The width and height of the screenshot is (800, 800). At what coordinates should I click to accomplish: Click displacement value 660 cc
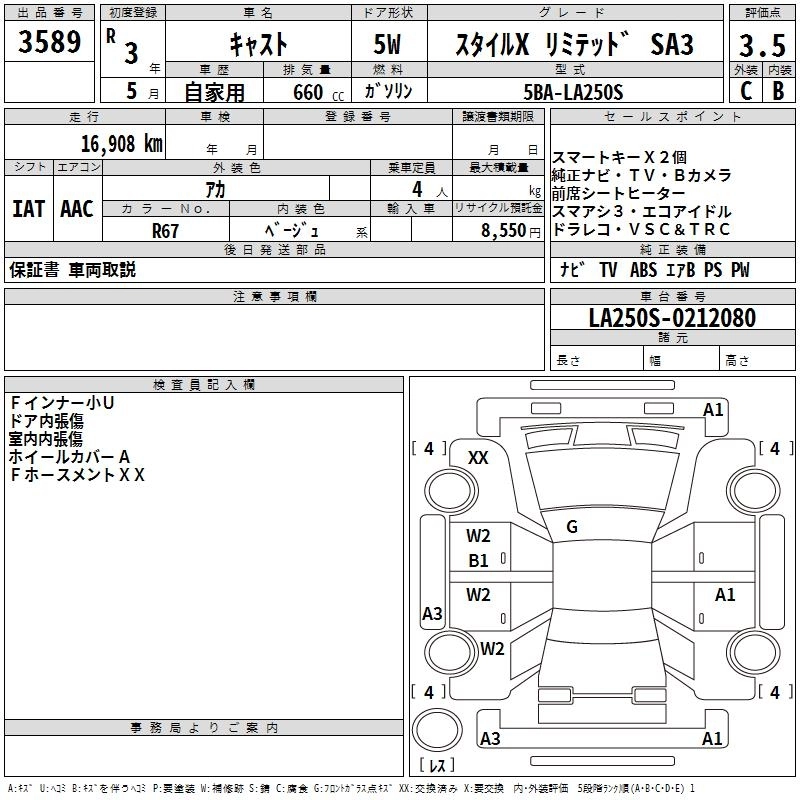(x=318, y=93)
